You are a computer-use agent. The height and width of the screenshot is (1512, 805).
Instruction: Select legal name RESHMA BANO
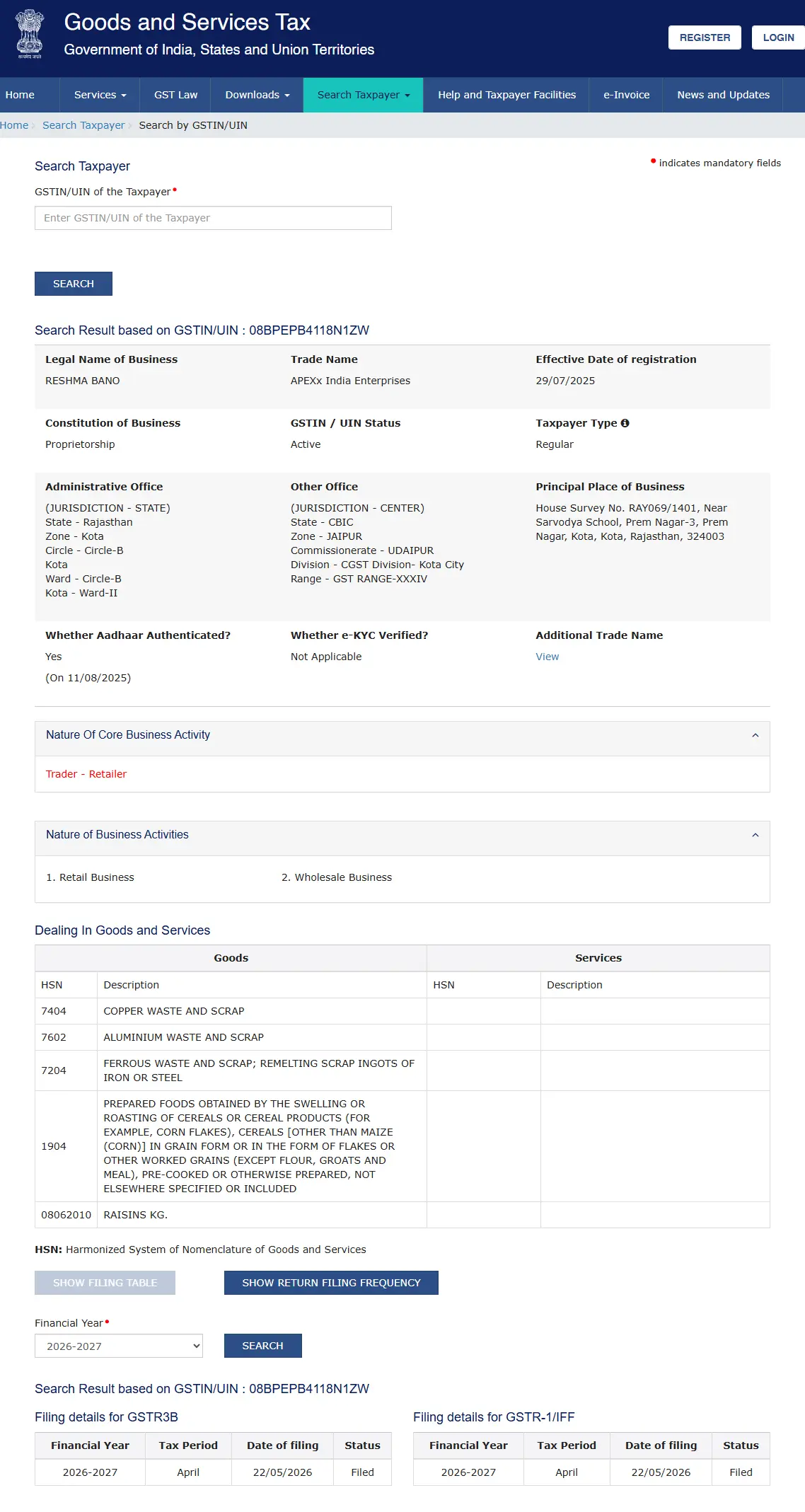[x=82, y=381]
